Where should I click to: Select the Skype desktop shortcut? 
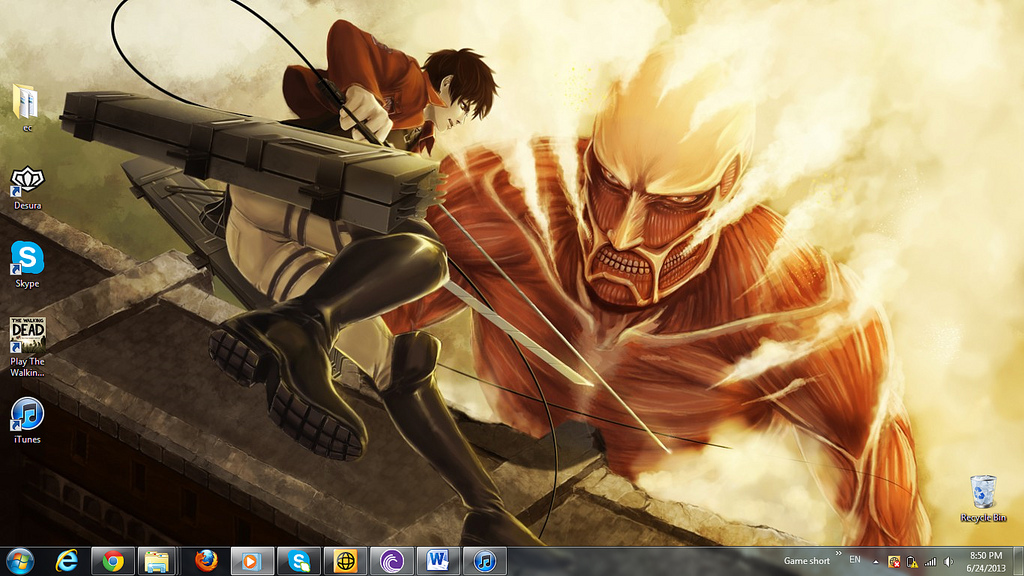coord(27,264)
